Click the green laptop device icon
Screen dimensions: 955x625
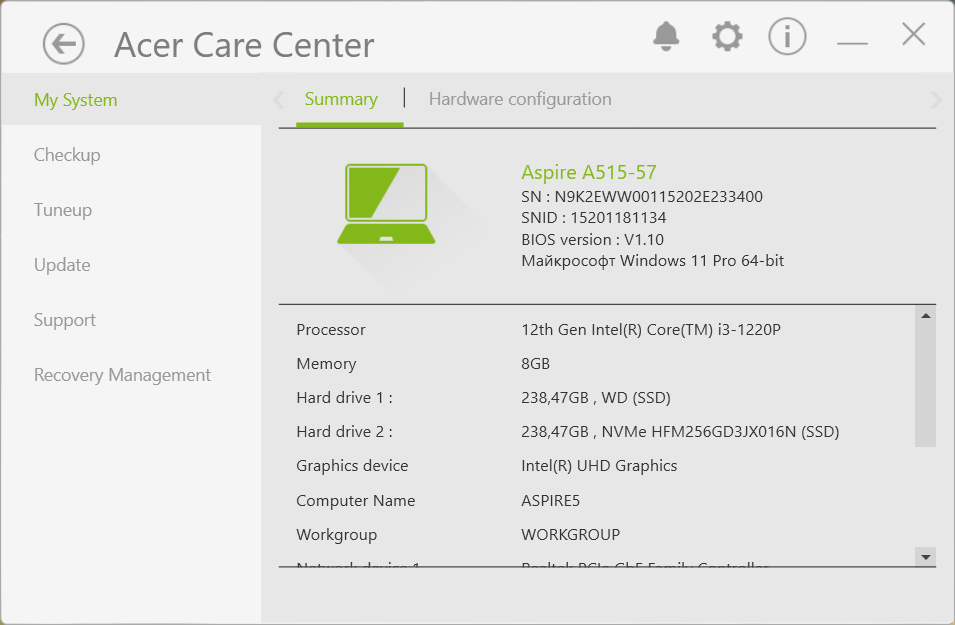point(387,205)
